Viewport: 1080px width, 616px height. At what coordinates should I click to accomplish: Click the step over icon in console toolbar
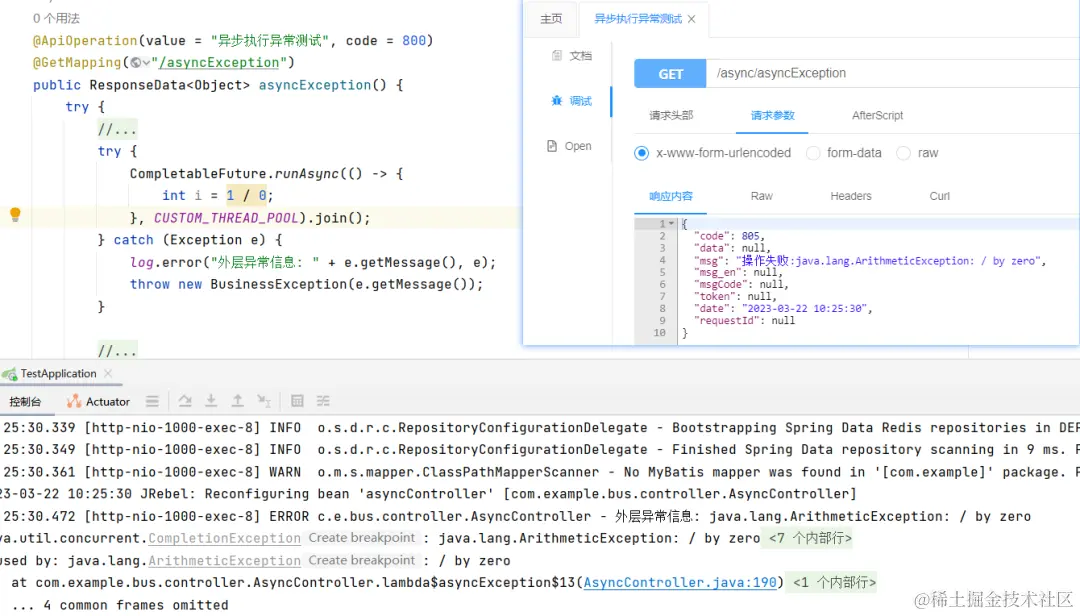pyautogui.click(x=185, y=401)
